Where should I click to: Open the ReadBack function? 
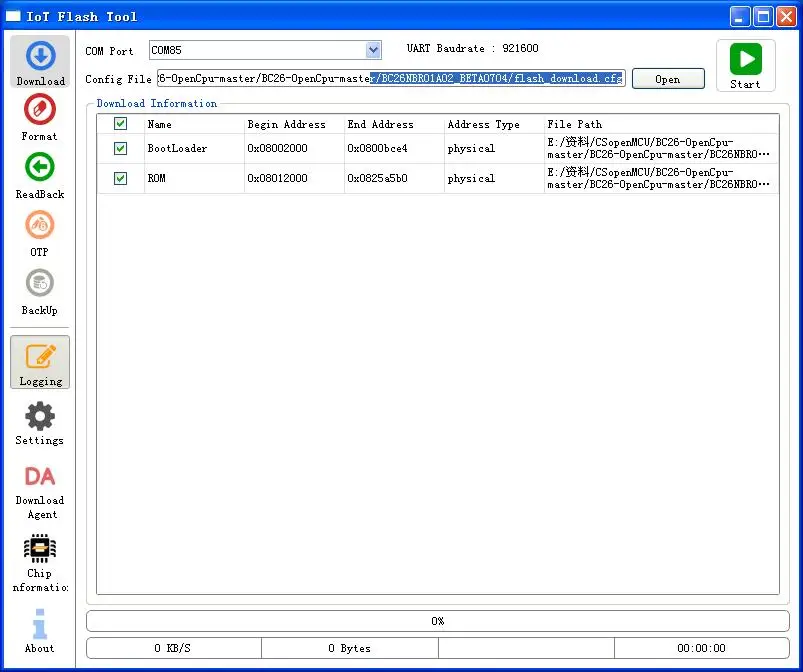39,175
